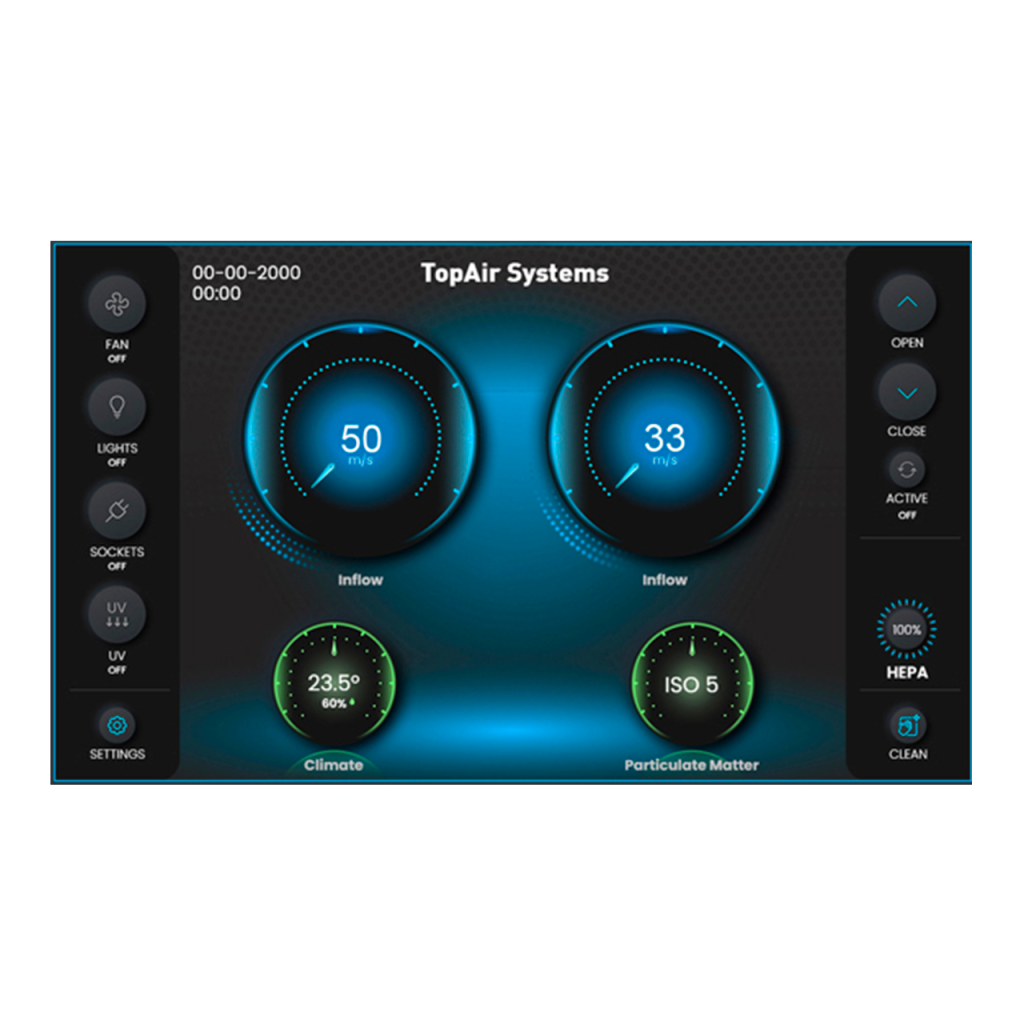Click the TopAir Systems title

[514, 273]
